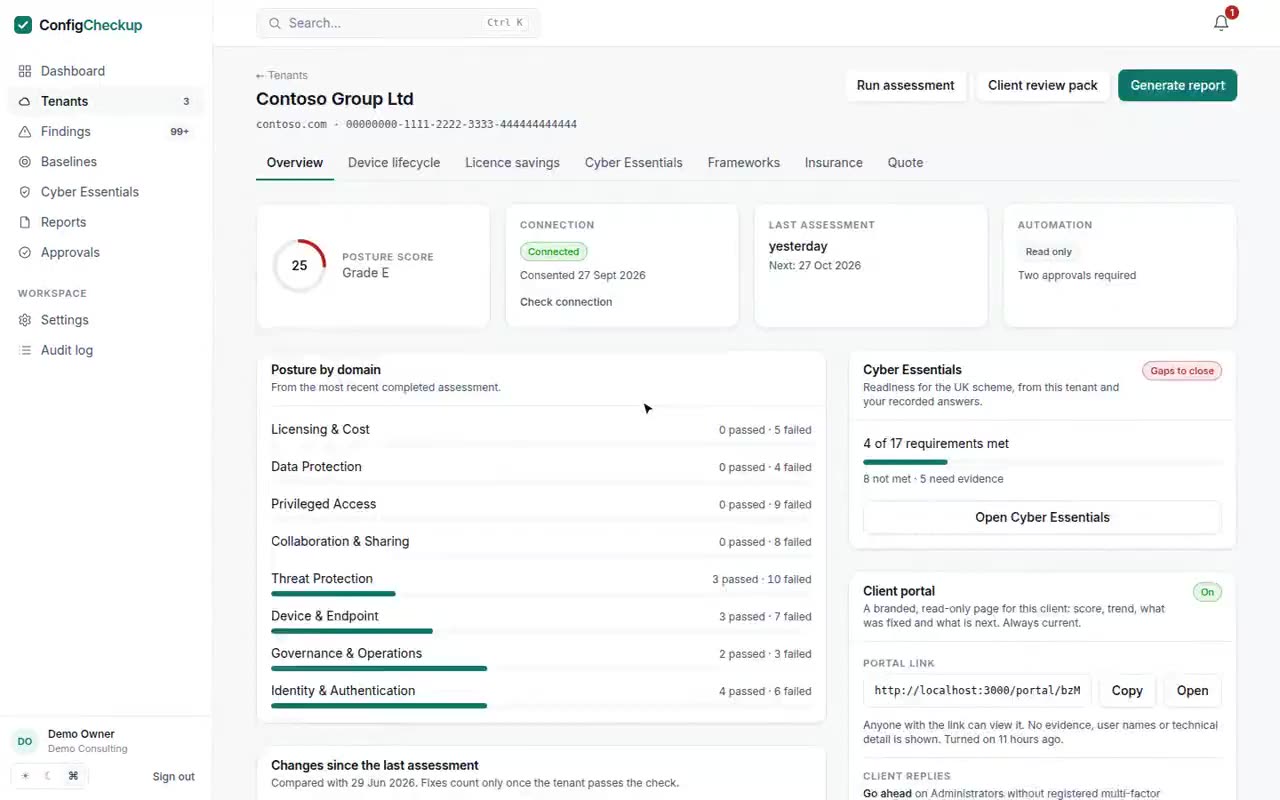
Task: Open the client portal link
Action: click(x=1192, y=690)
